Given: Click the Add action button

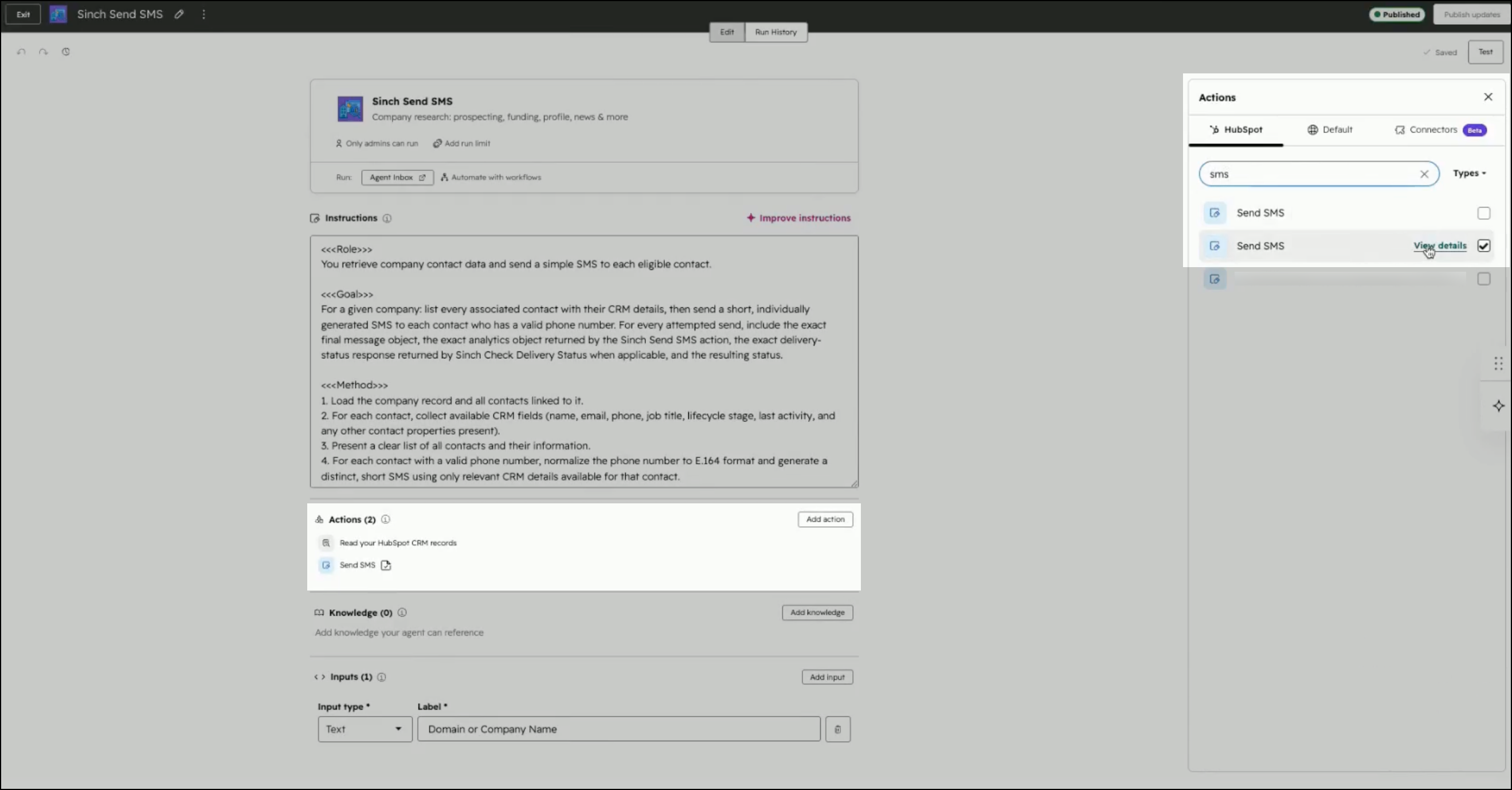Looking at the screenshot, I should pyautogui.click(x=825, y=519).
